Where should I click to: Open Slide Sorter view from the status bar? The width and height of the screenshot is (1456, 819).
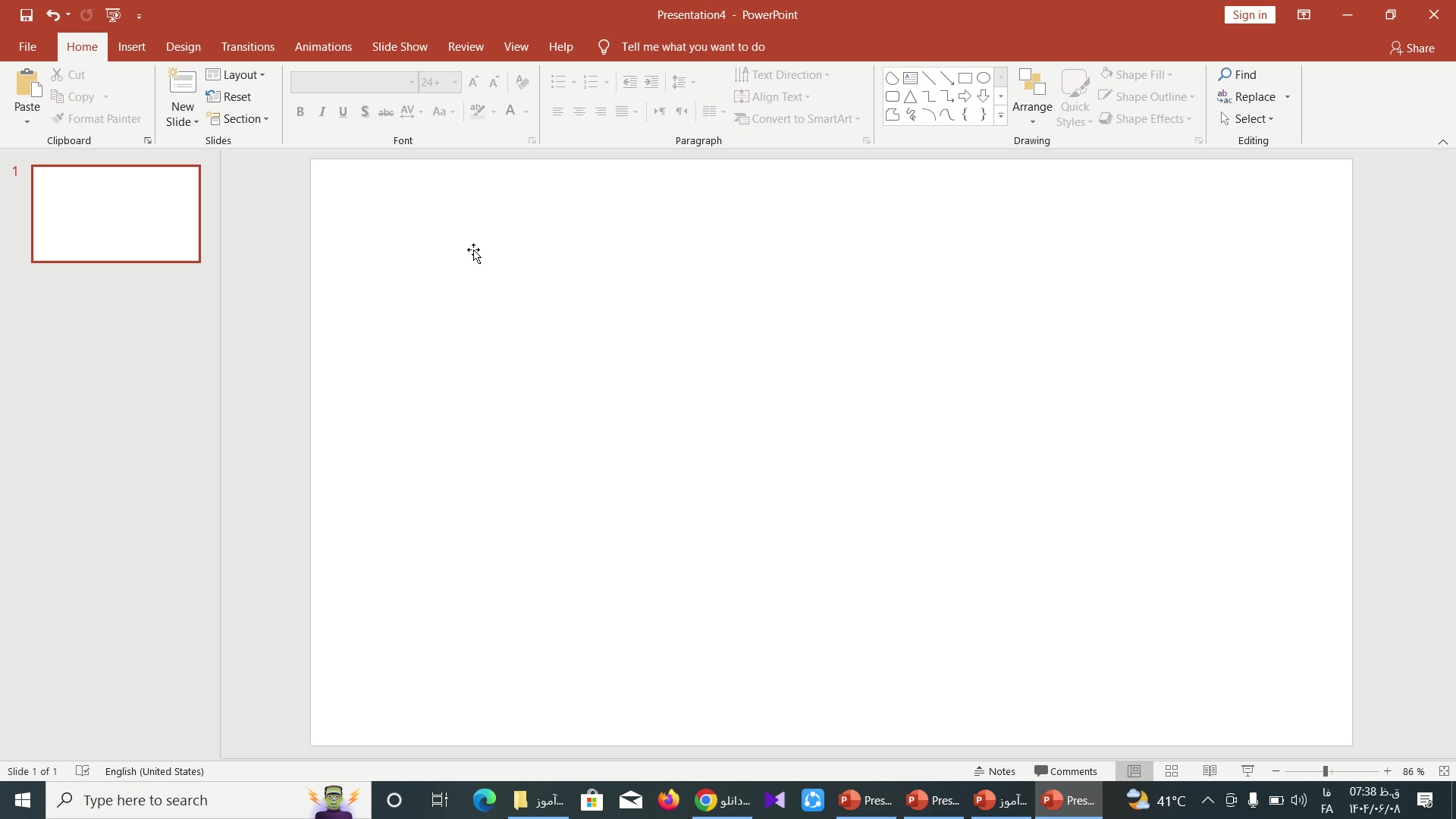[1172, 771]
